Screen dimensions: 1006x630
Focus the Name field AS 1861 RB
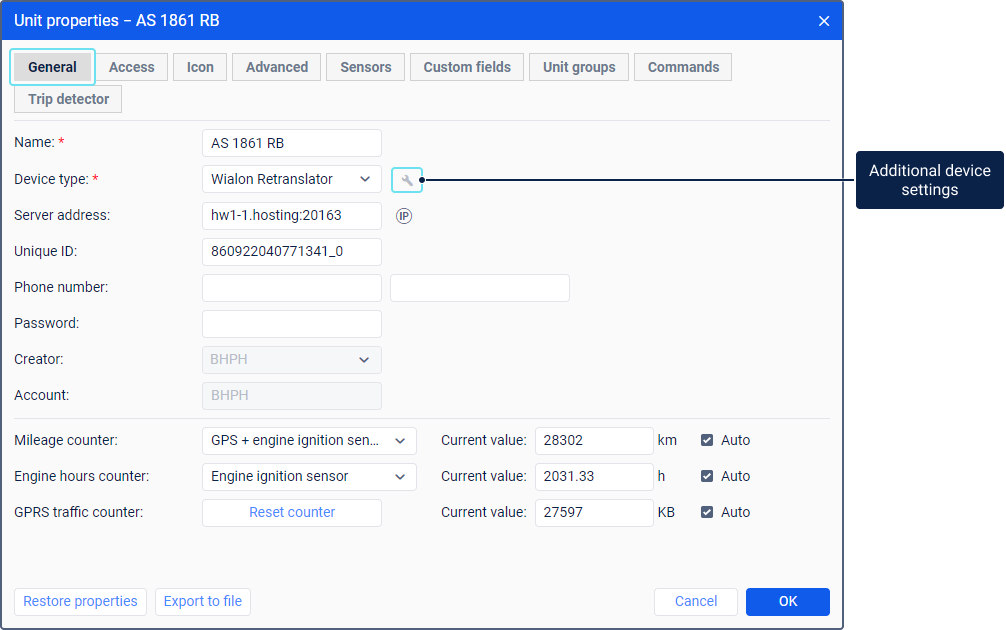292,143
